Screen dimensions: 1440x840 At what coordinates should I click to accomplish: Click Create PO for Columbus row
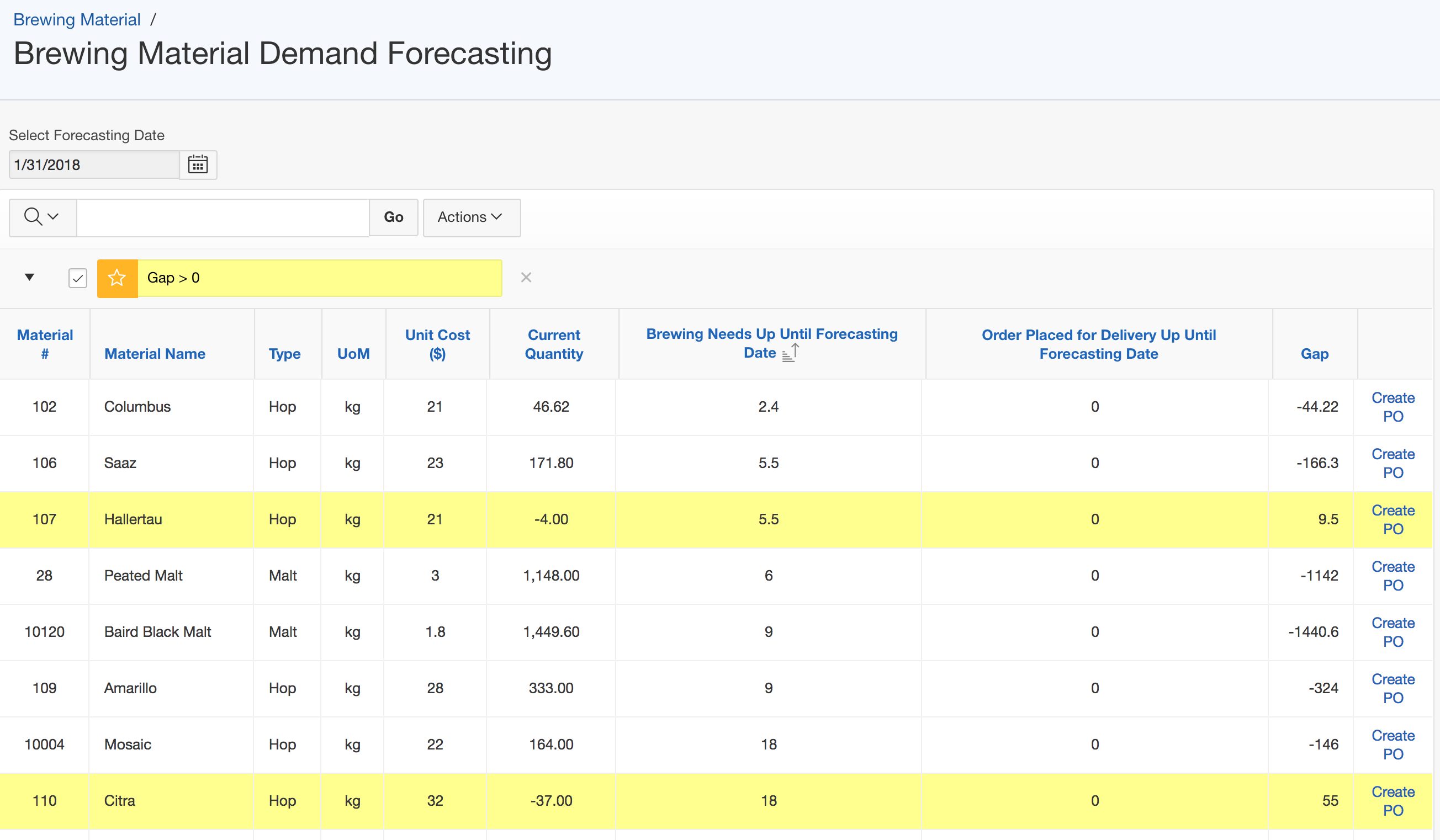[x=1392, y=407]
